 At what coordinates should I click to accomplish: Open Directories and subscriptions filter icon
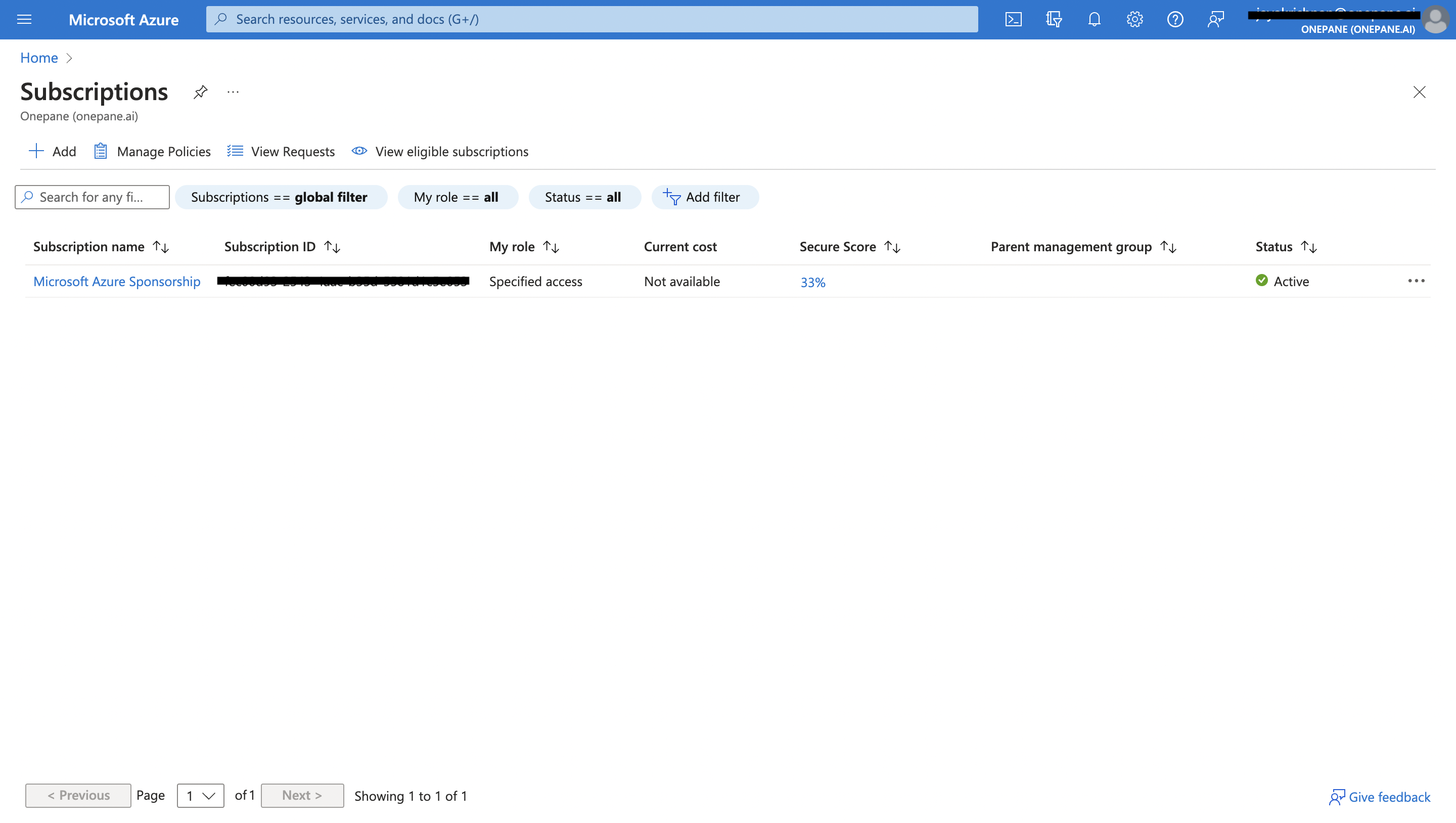coord(1054,19)
